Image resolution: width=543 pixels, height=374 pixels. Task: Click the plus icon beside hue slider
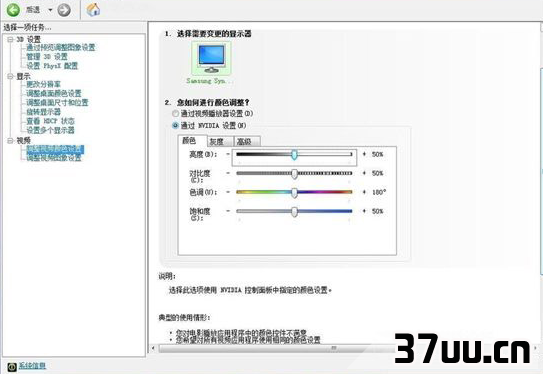(x=364, y=192)
